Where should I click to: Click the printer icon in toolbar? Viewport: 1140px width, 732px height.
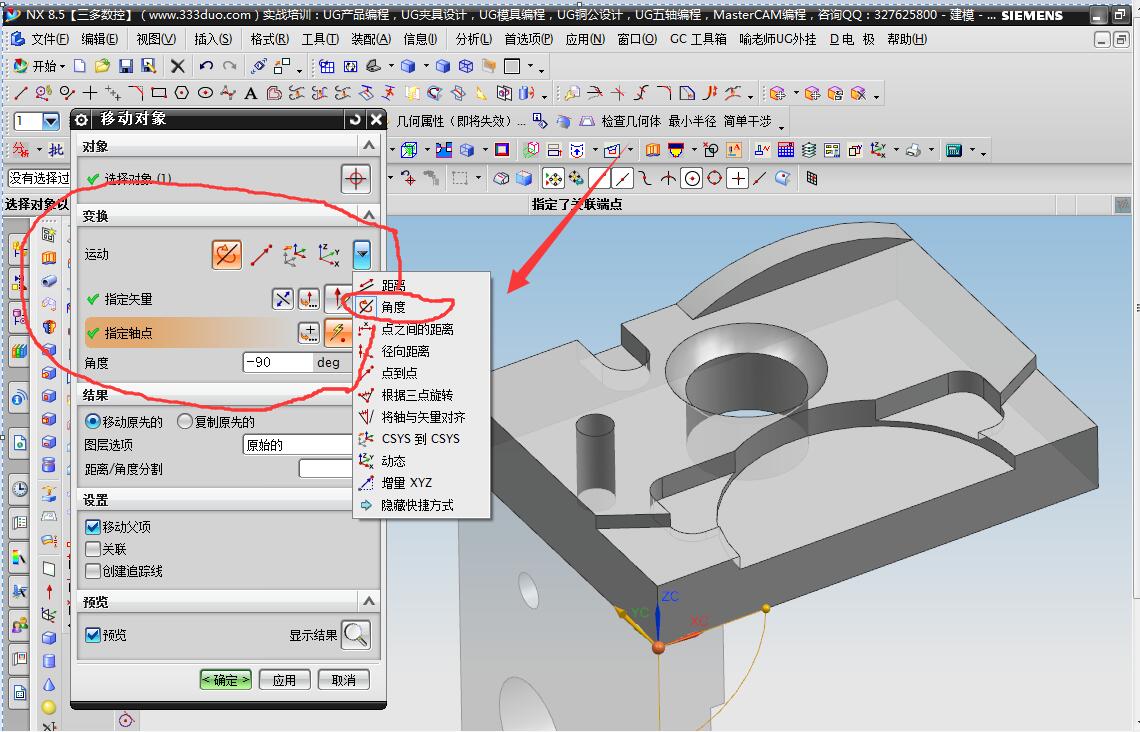coord(913,150)
